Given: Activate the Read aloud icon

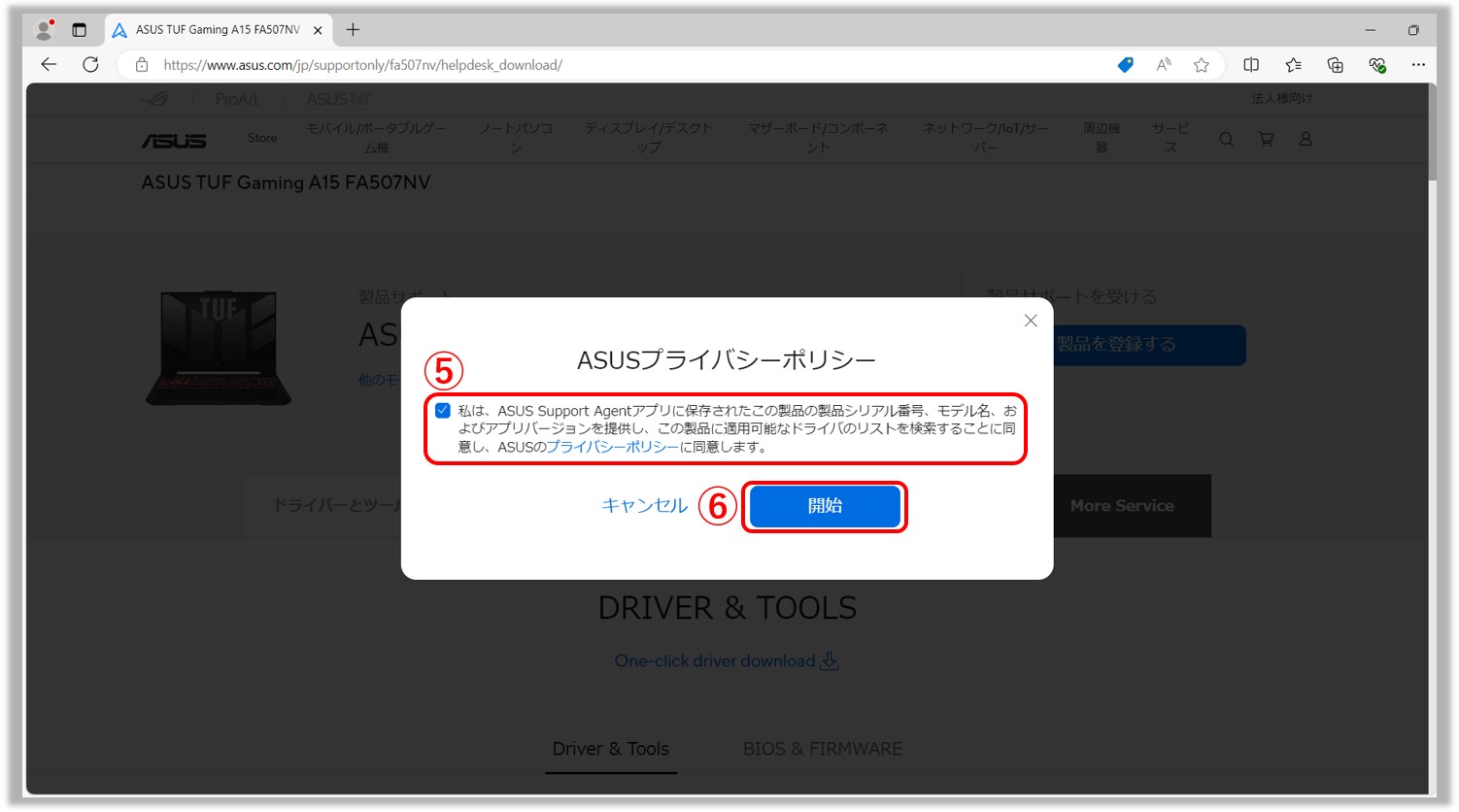Looking at the screenshot, I should tap(1163, 65).
